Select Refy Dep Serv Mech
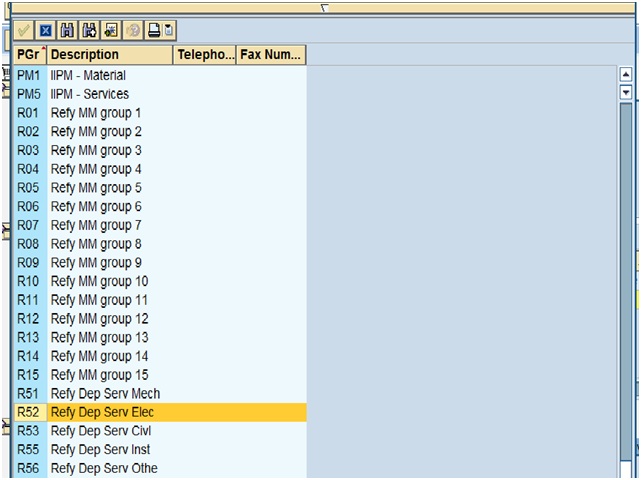641x480 pixels. tap(105, 394)
